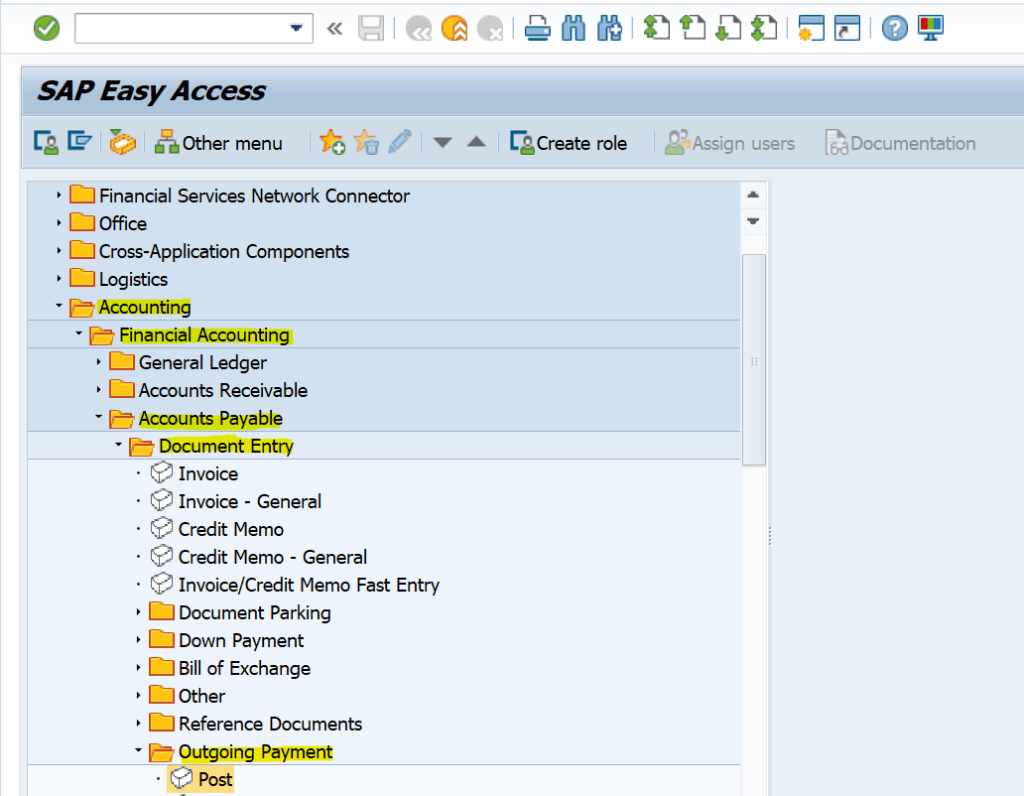
Task: Click the vertical scrollbar down arrow
Action: [752, 222]
